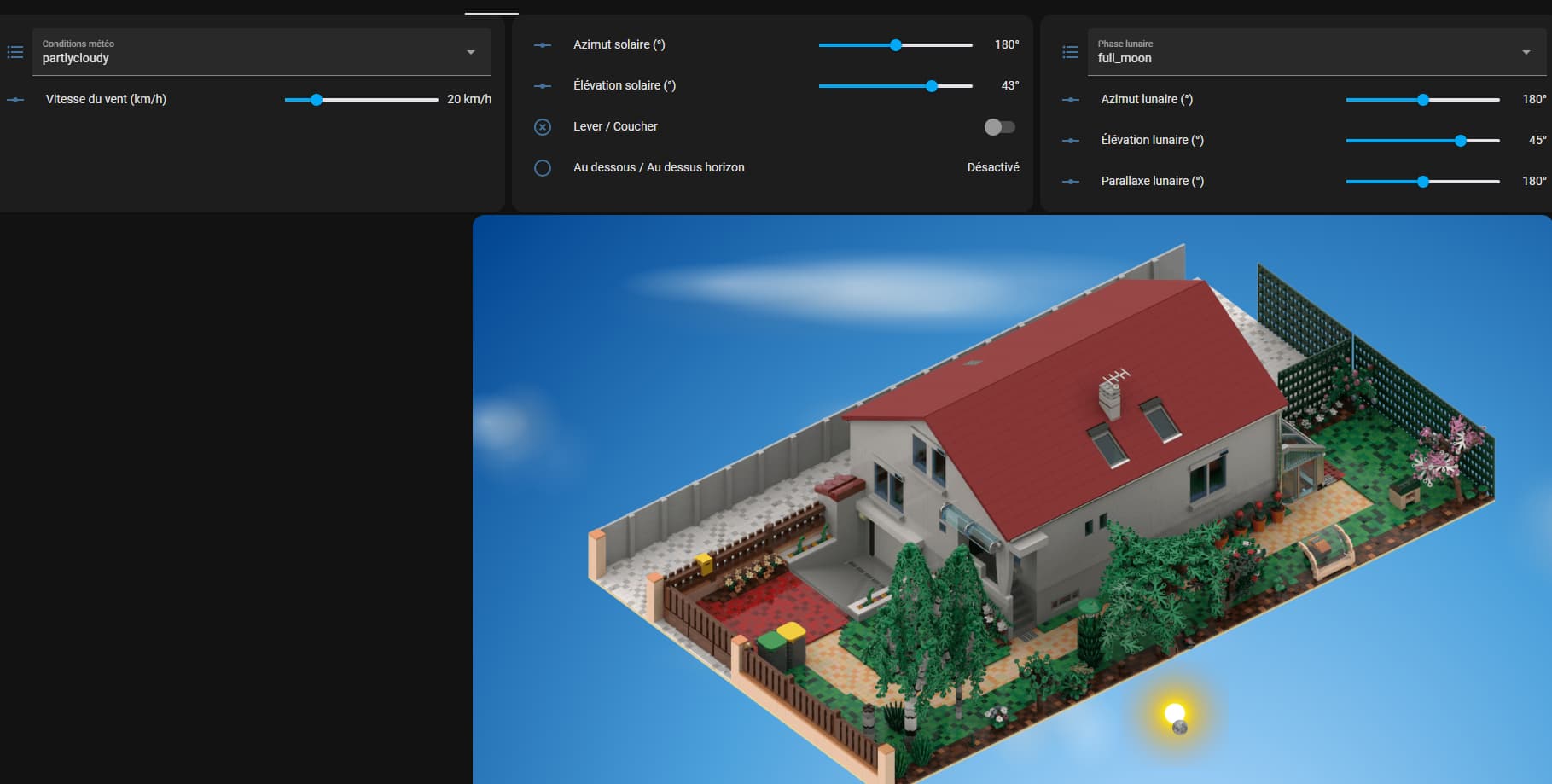Viewport: 1552px width, 784px height.
Task: Click the Élévation lunaire slider handle
Action: (x=1461, y=141)
